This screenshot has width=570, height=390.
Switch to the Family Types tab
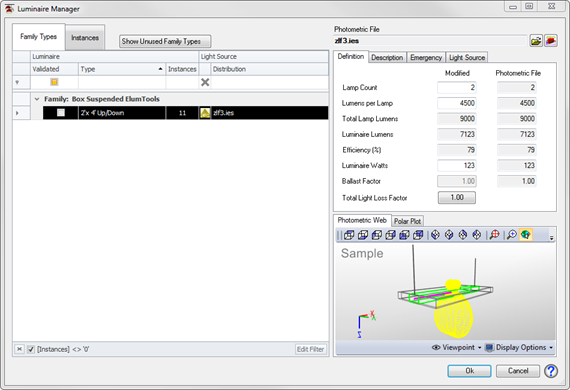point(39,37)
